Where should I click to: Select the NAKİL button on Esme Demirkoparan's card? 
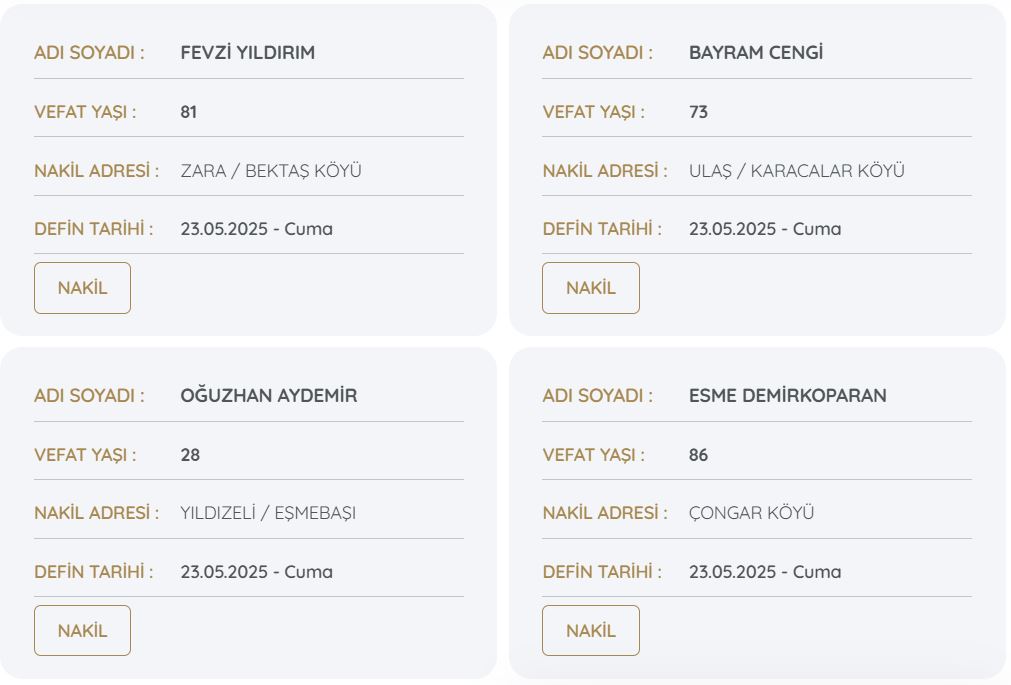[590, 631]
